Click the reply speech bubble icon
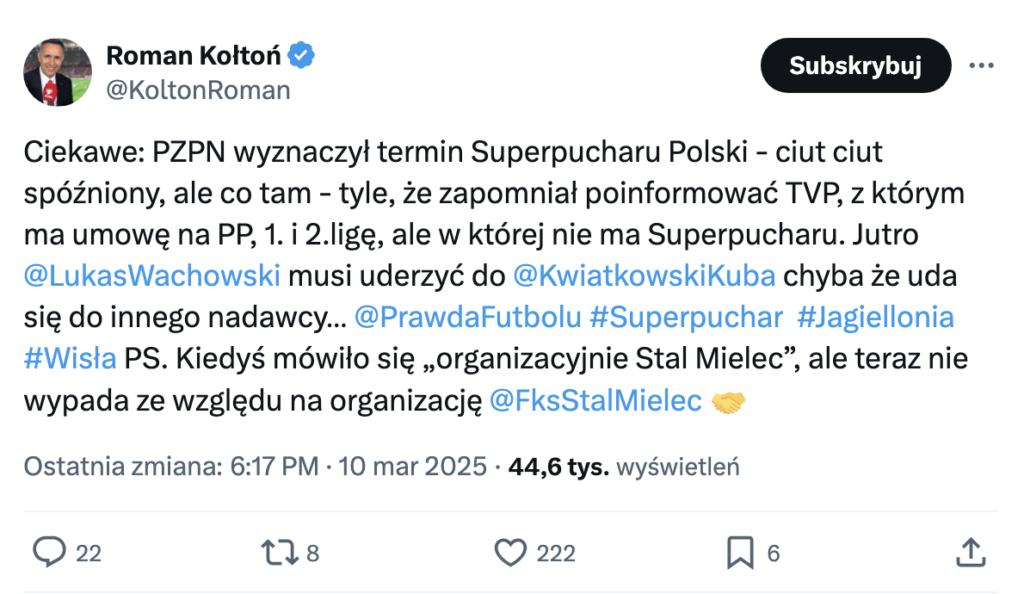 point(49,551)
